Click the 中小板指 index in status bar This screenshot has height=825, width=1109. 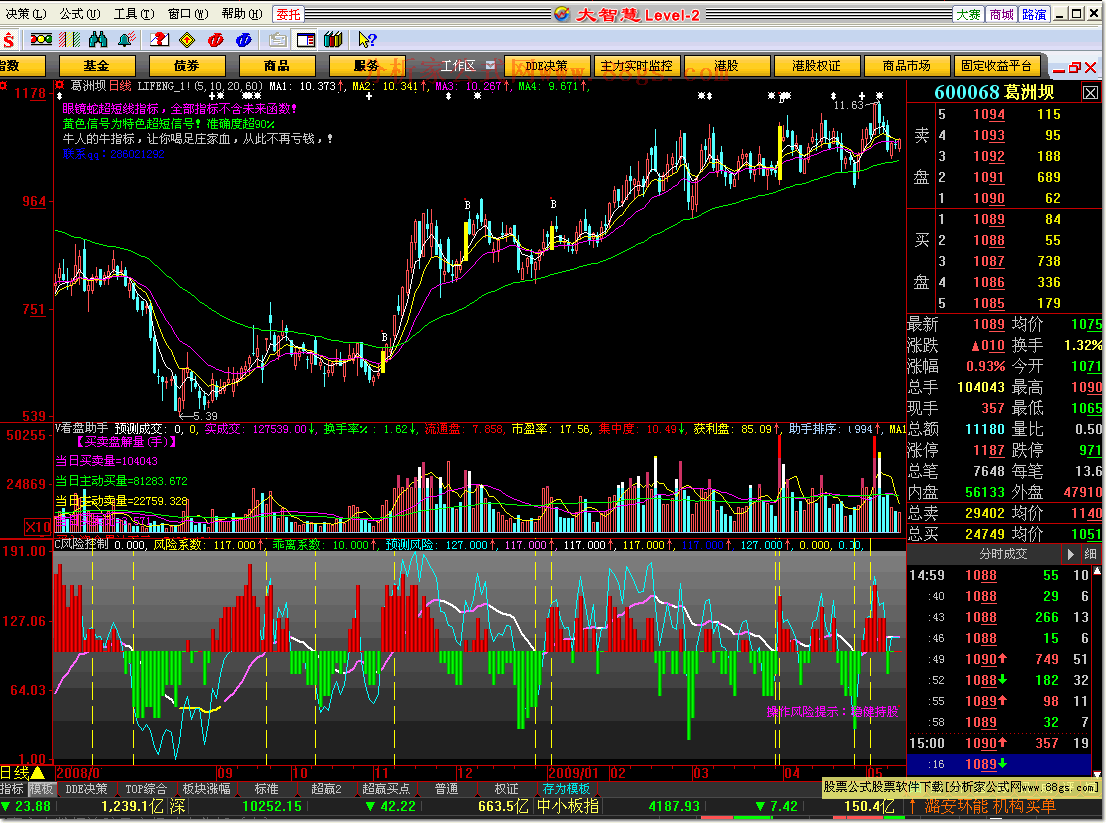click(568, 807)
